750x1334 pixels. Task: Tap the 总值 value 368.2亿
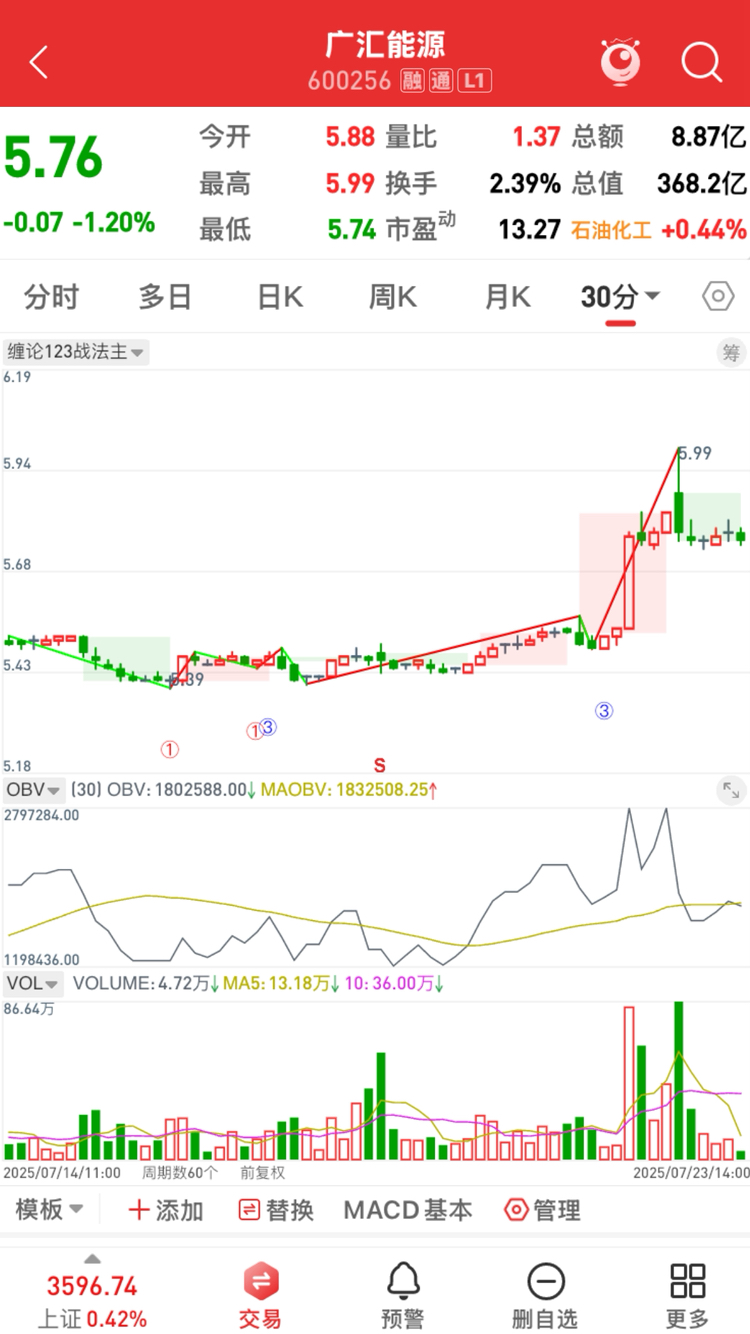pyautogui.click(x=702, y=184)
